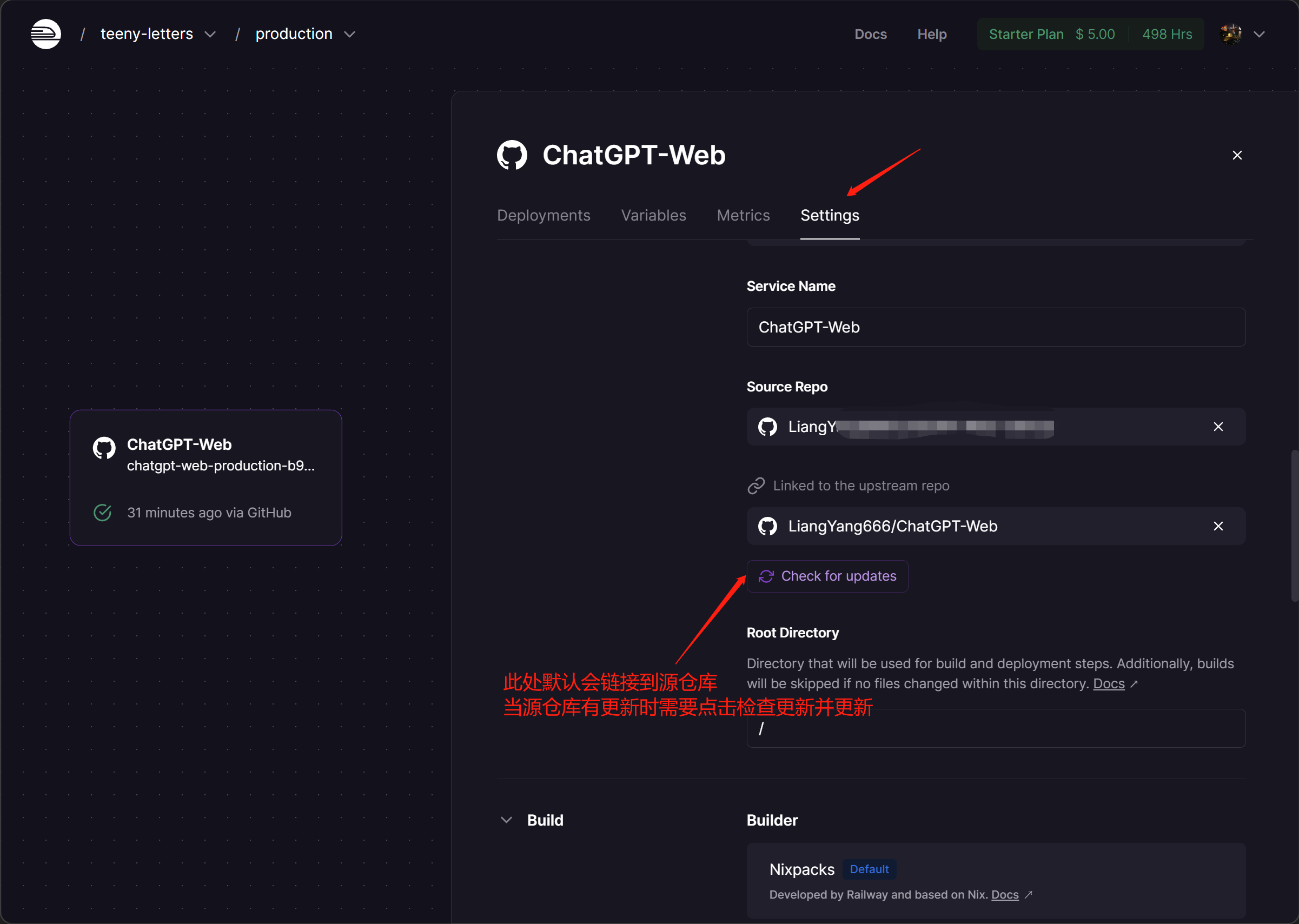Click the Railway logo icon
Screen dimensions: 1299x924
45,34
